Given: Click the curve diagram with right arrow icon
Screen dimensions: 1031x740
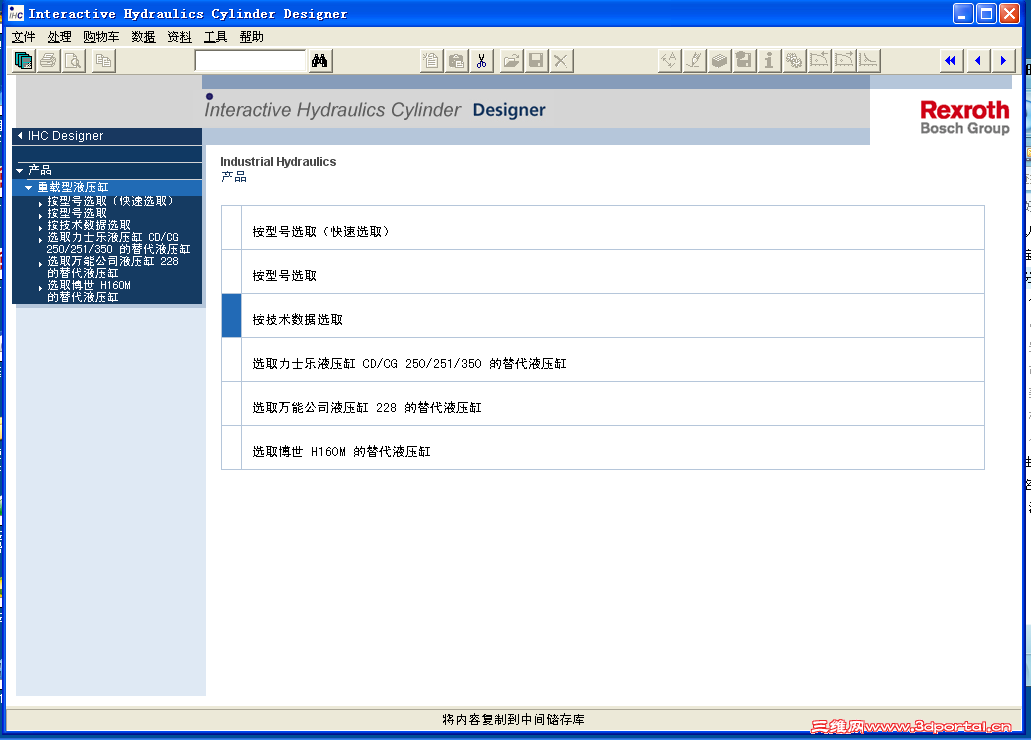Looking at the screenshot, I should (844, 61).
